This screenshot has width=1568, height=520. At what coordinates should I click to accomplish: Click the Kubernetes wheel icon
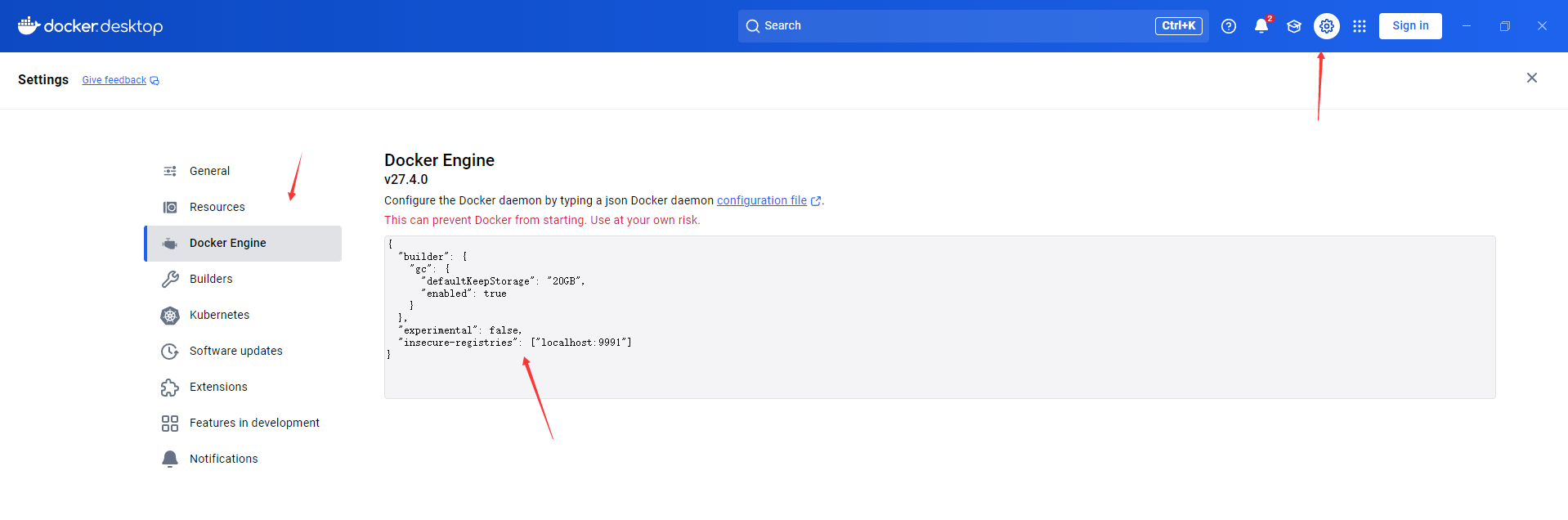pos(170,315)
